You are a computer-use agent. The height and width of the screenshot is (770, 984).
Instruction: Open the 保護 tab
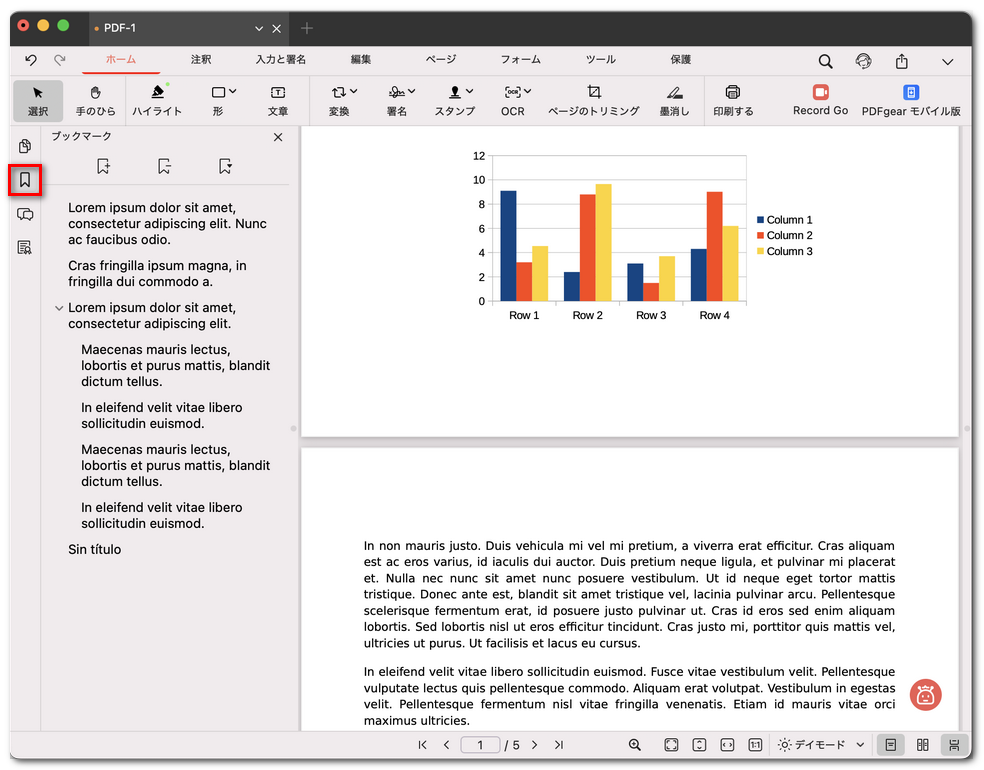[680, 60]
